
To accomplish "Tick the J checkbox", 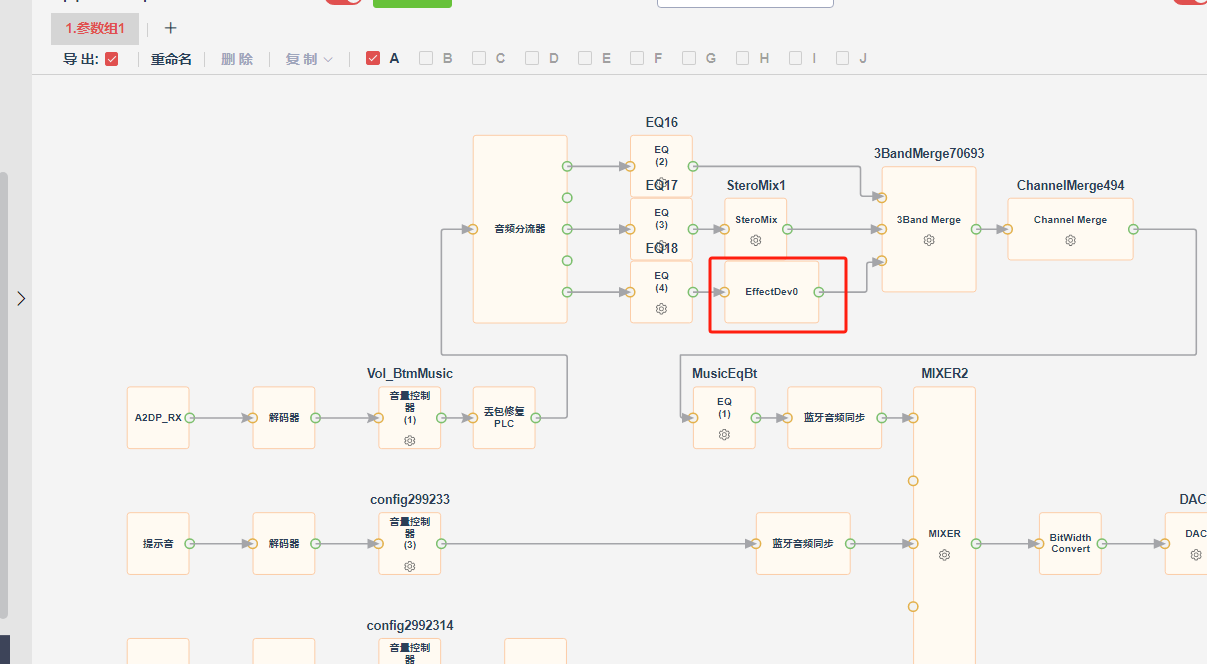I will point(843,58).
